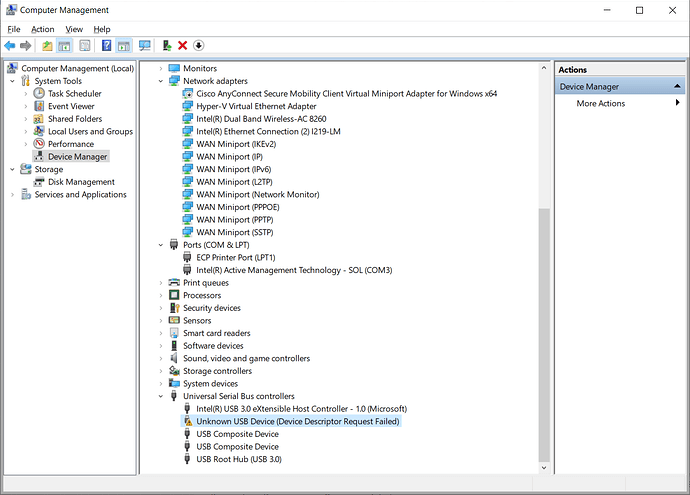The width and height of the screenshot is (690, 495).
Task: Open the Help menu
Action: (x=102, y=29)
